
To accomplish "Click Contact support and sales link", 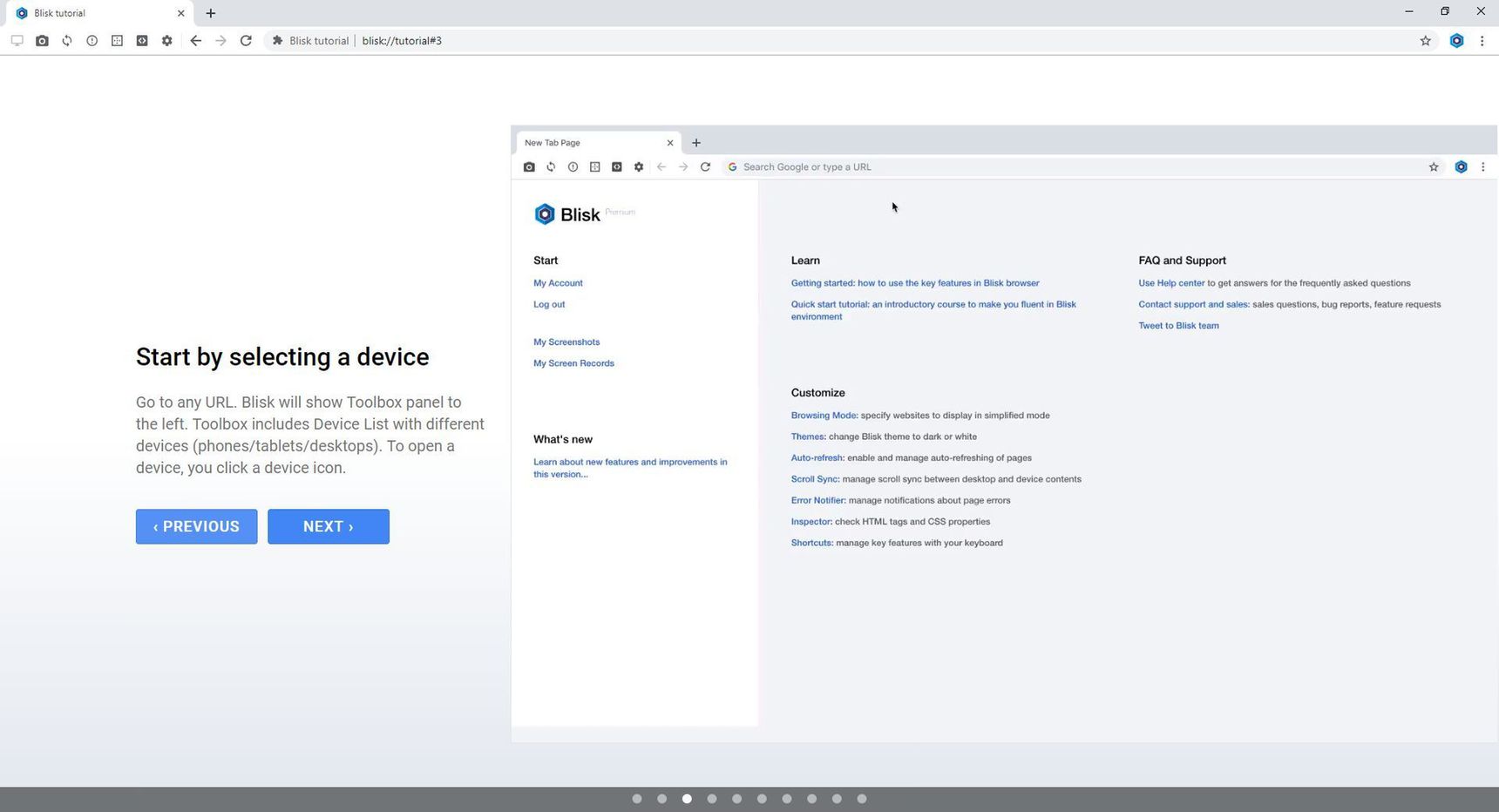I will click(x=1194, y=305).
